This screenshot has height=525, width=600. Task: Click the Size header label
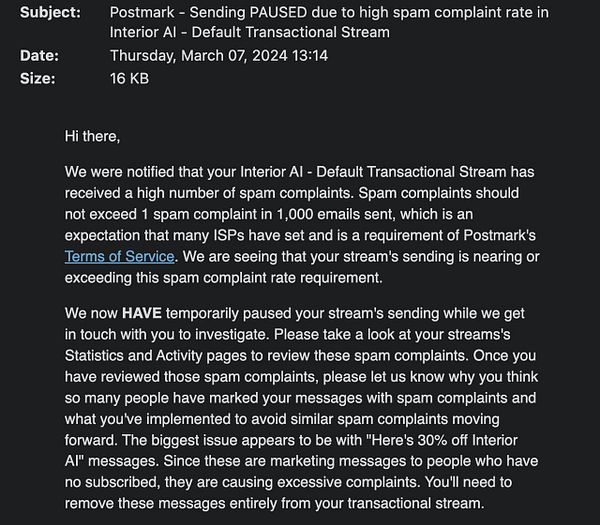(x=38, y=79)
